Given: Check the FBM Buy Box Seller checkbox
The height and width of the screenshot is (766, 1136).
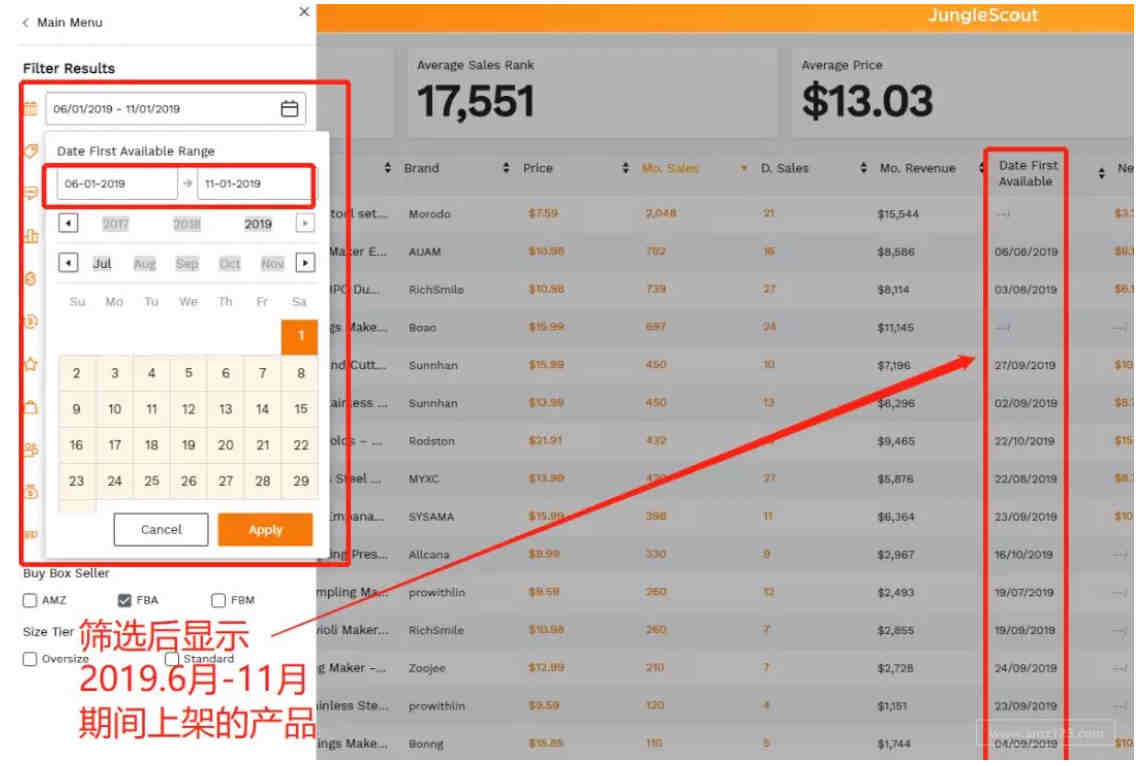Looking at the screenshot, I should coord(218,600).
